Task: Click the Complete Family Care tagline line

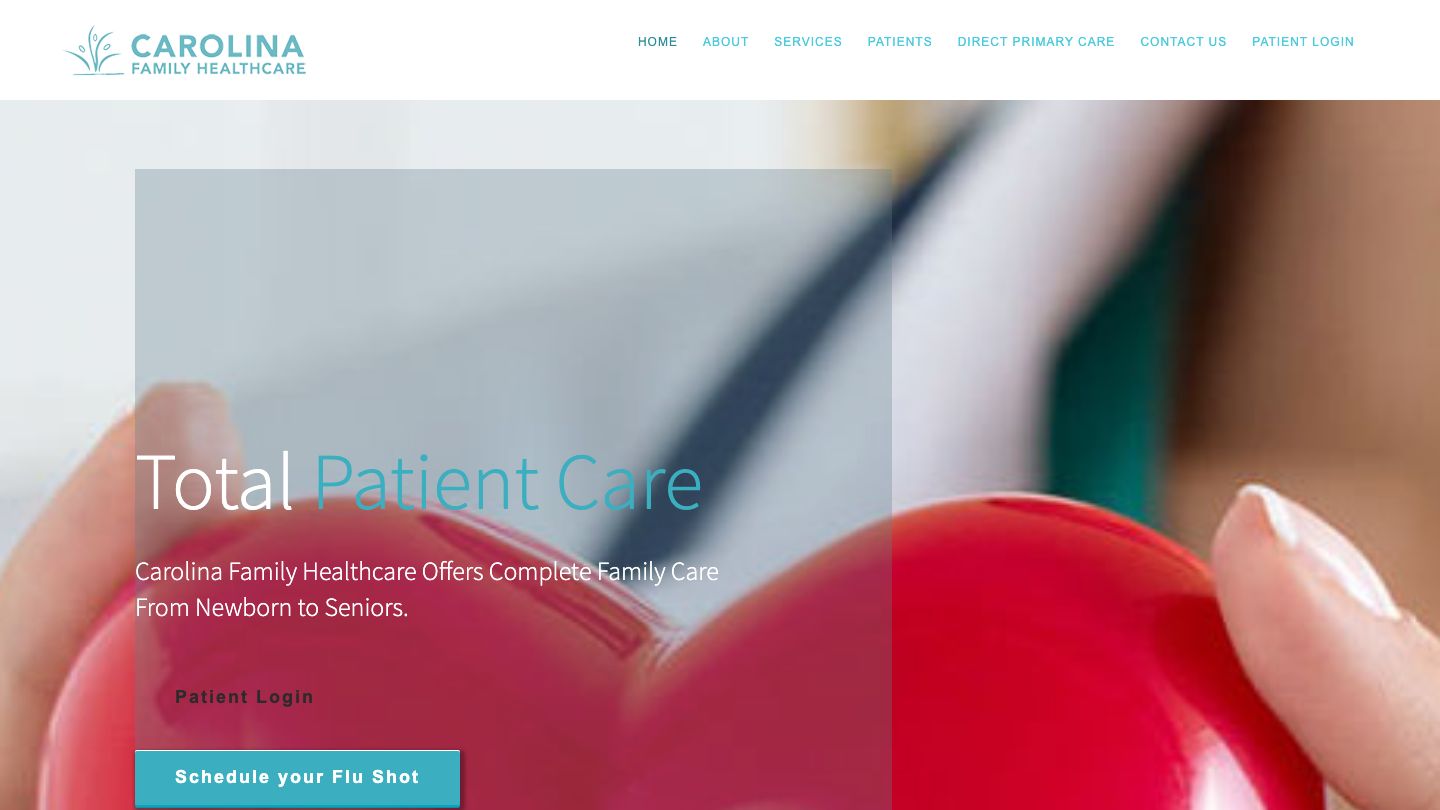Action: coord(427,572)
